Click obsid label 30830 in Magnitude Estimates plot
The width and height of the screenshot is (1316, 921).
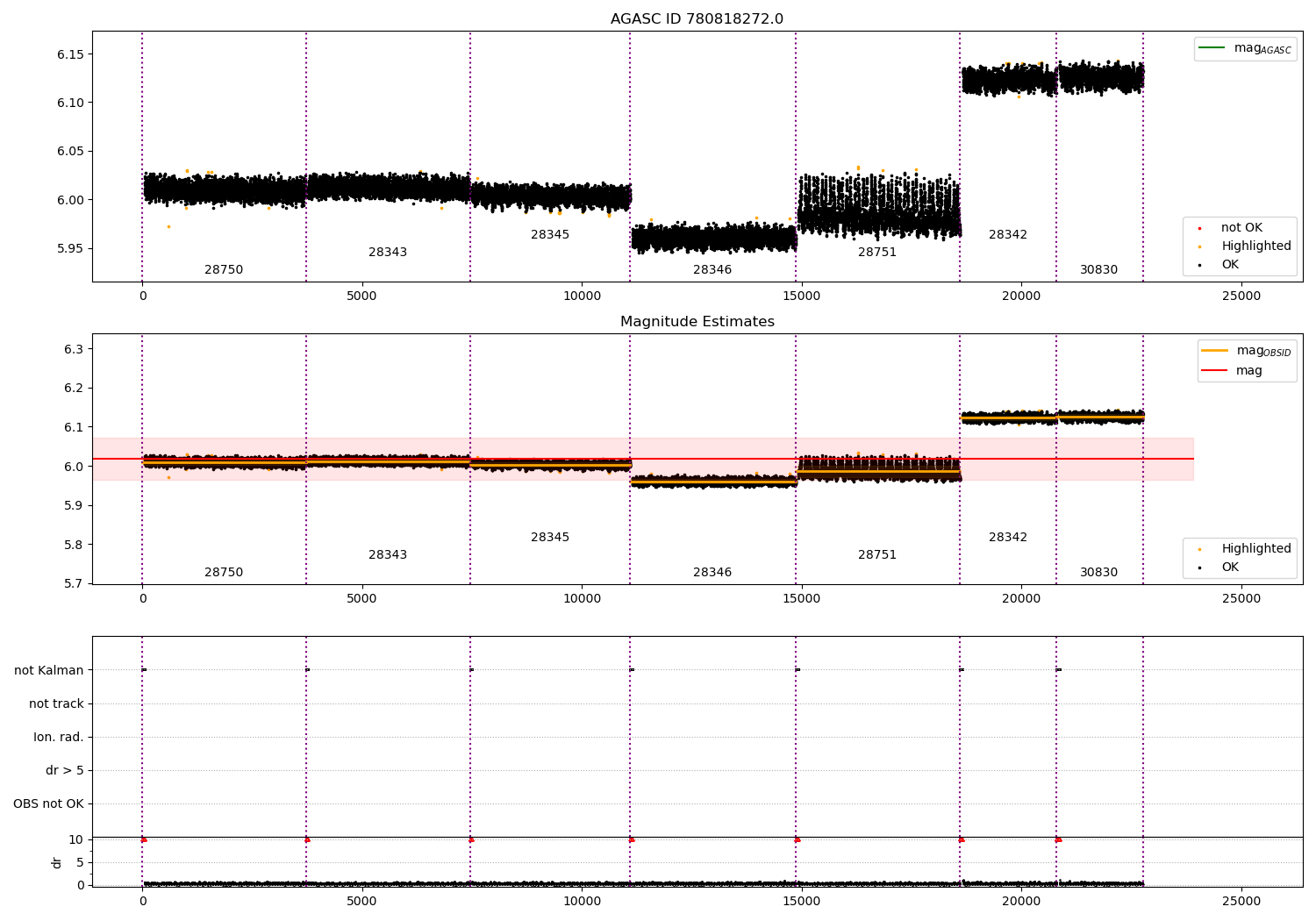coord(1099,573)
